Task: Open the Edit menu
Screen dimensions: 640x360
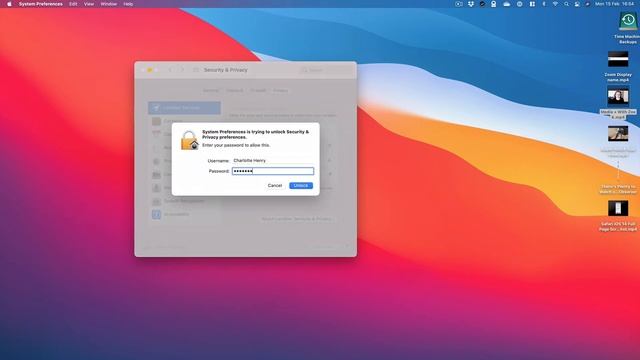Action: pyautogui.click(x=73, y=4)
